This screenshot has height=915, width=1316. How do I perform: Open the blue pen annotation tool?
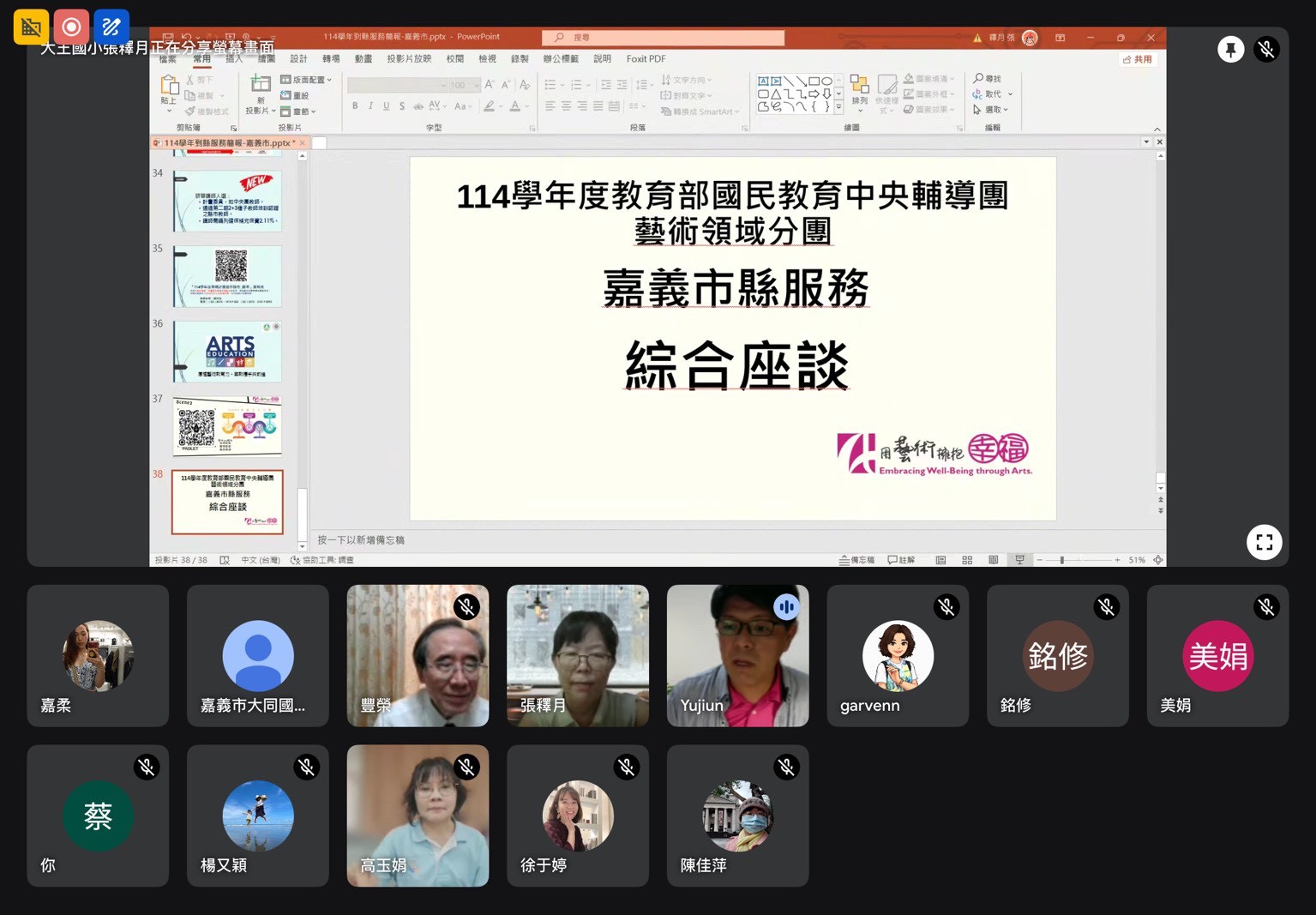coord(111,27)
